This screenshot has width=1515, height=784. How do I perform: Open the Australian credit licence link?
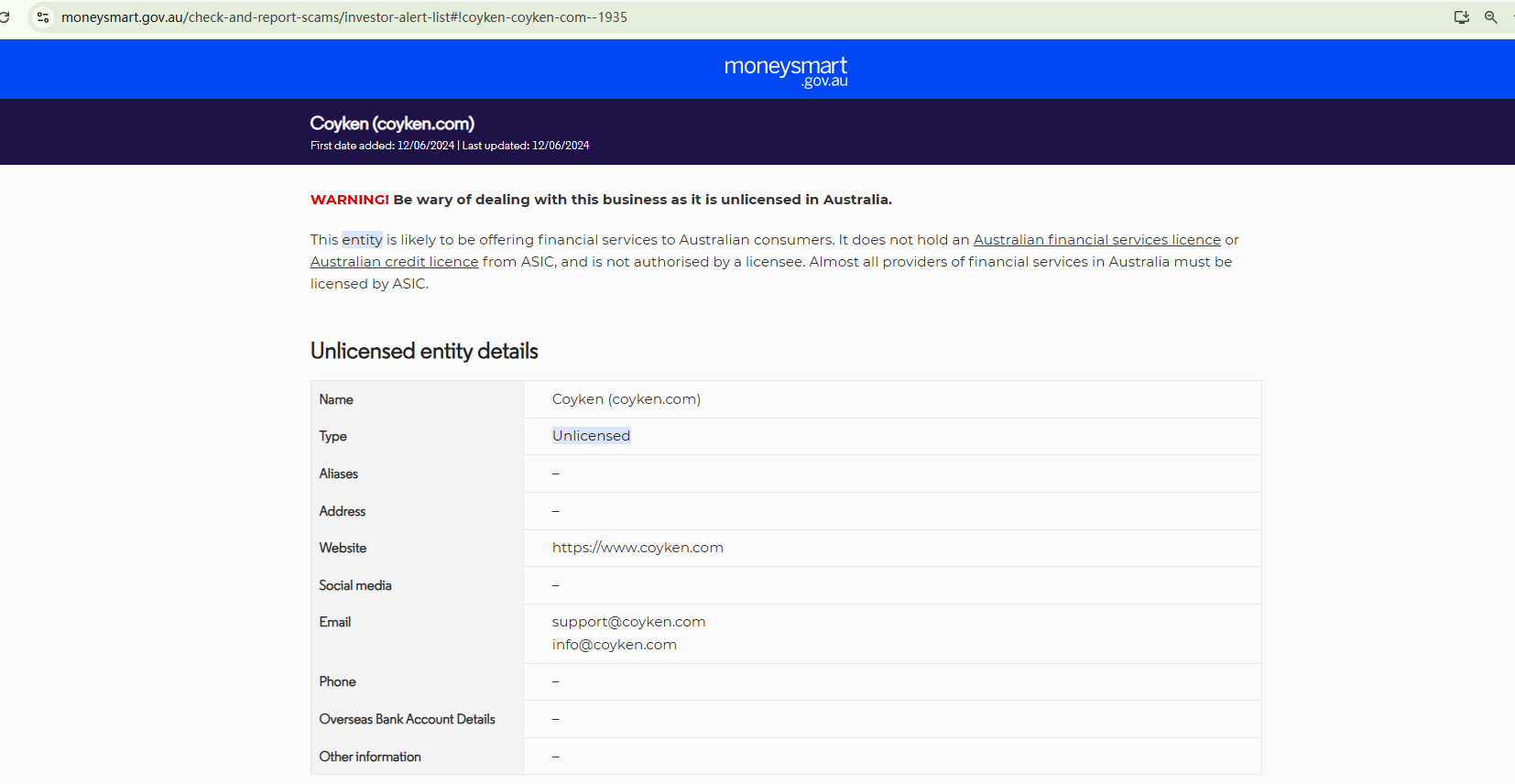click(395, 262)
